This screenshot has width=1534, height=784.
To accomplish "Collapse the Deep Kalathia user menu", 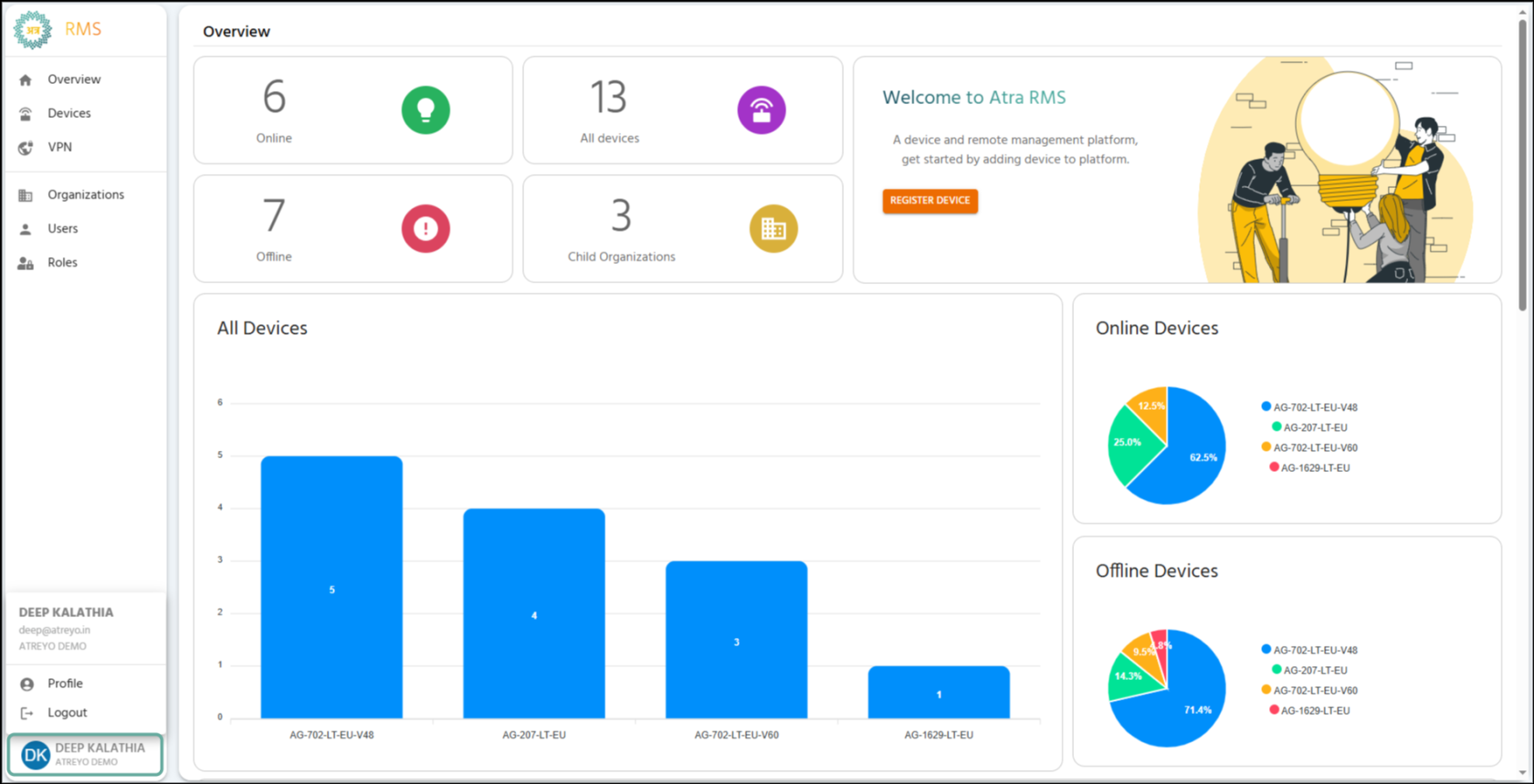I will pos(85,755).
